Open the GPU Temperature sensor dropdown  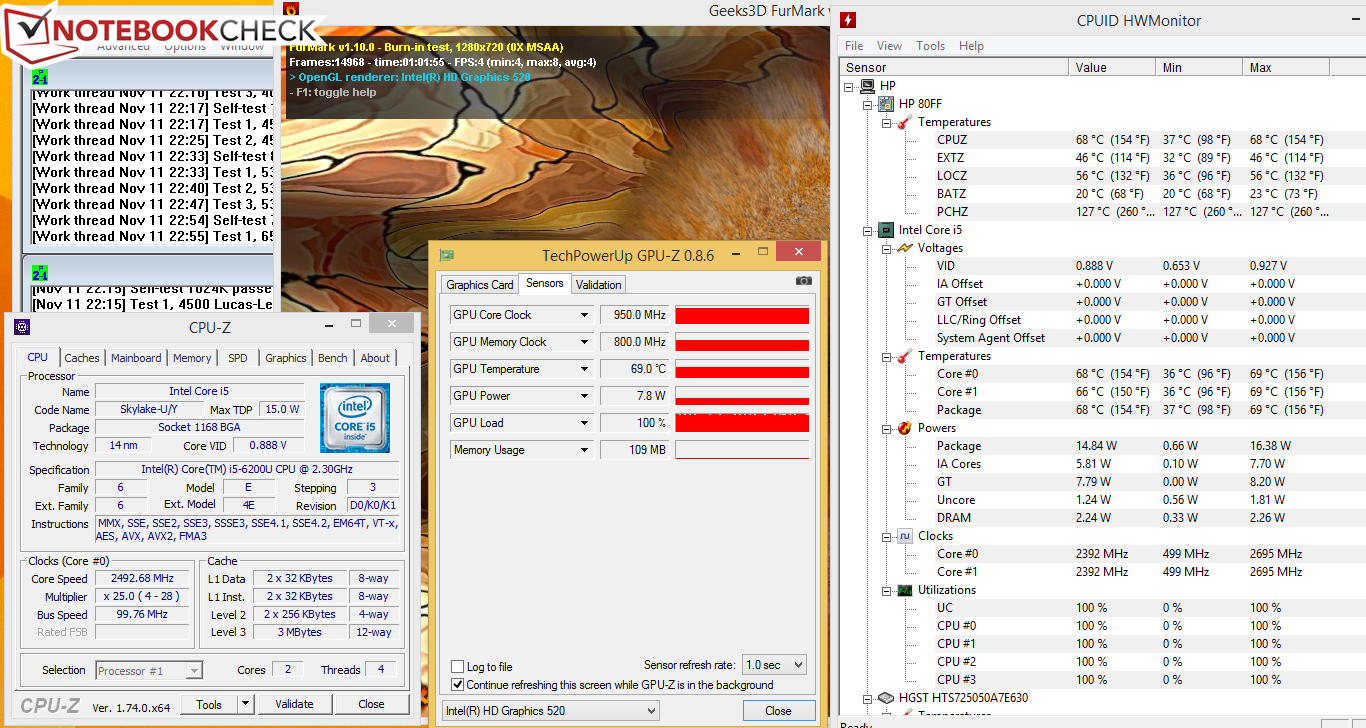pos(585,369)
